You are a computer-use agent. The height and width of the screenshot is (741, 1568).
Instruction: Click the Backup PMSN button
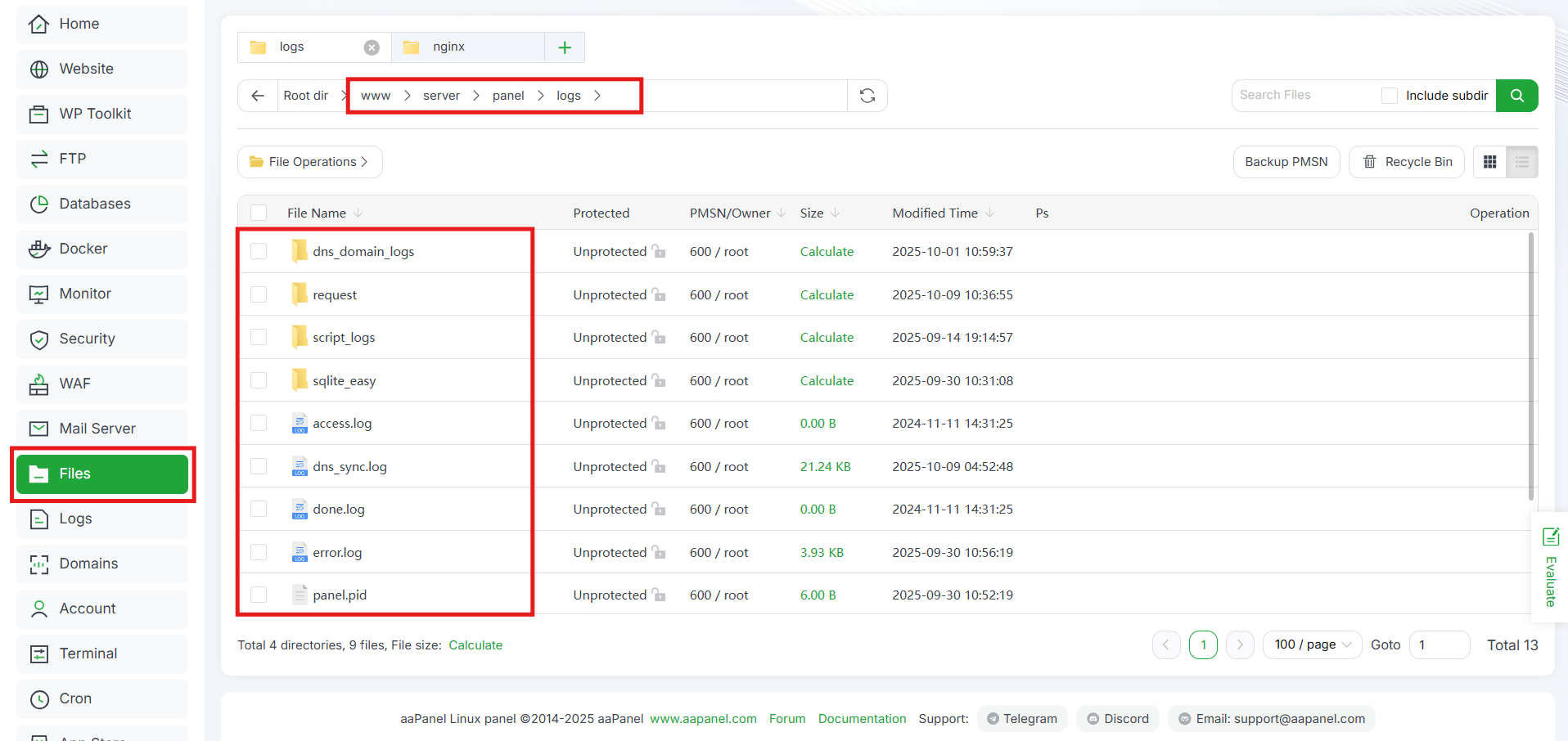1286,162
